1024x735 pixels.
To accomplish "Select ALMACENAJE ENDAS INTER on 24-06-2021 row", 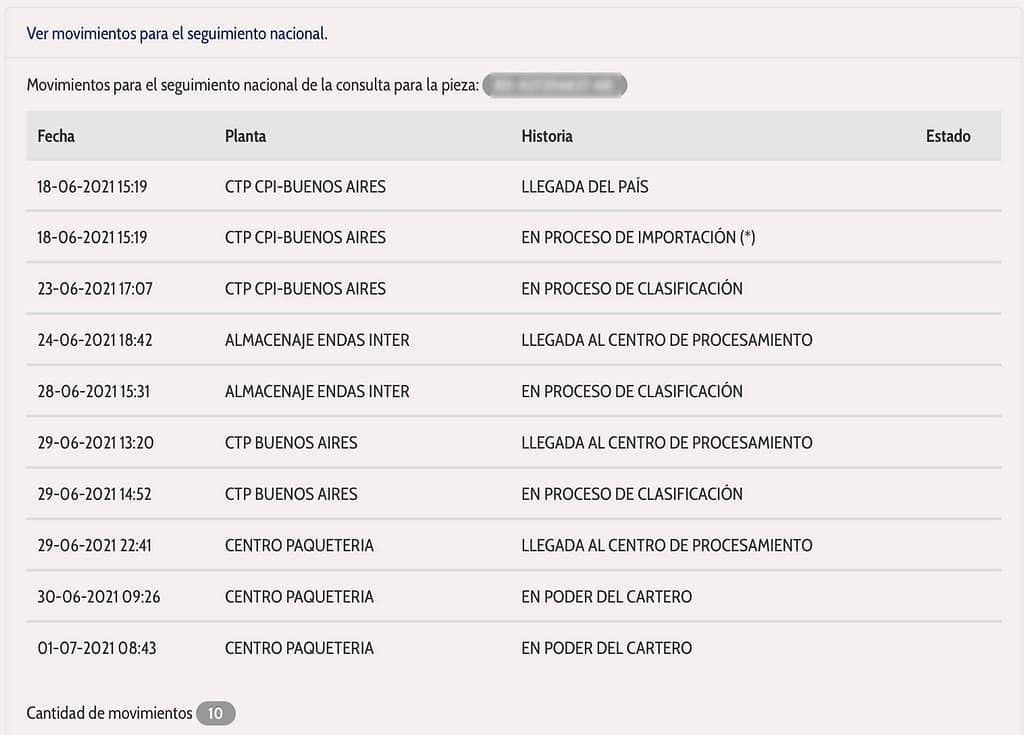I will [317, 340].
